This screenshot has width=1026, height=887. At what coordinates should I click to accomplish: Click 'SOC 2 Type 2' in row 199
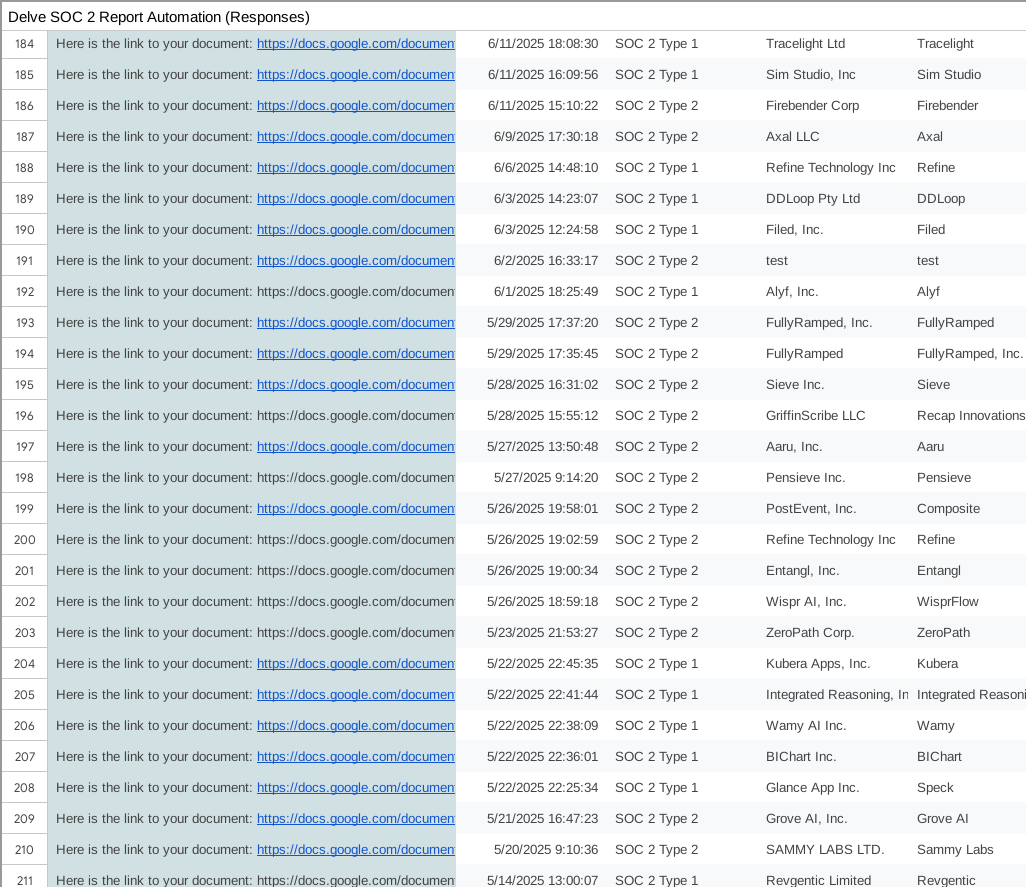tap(656, 508)
